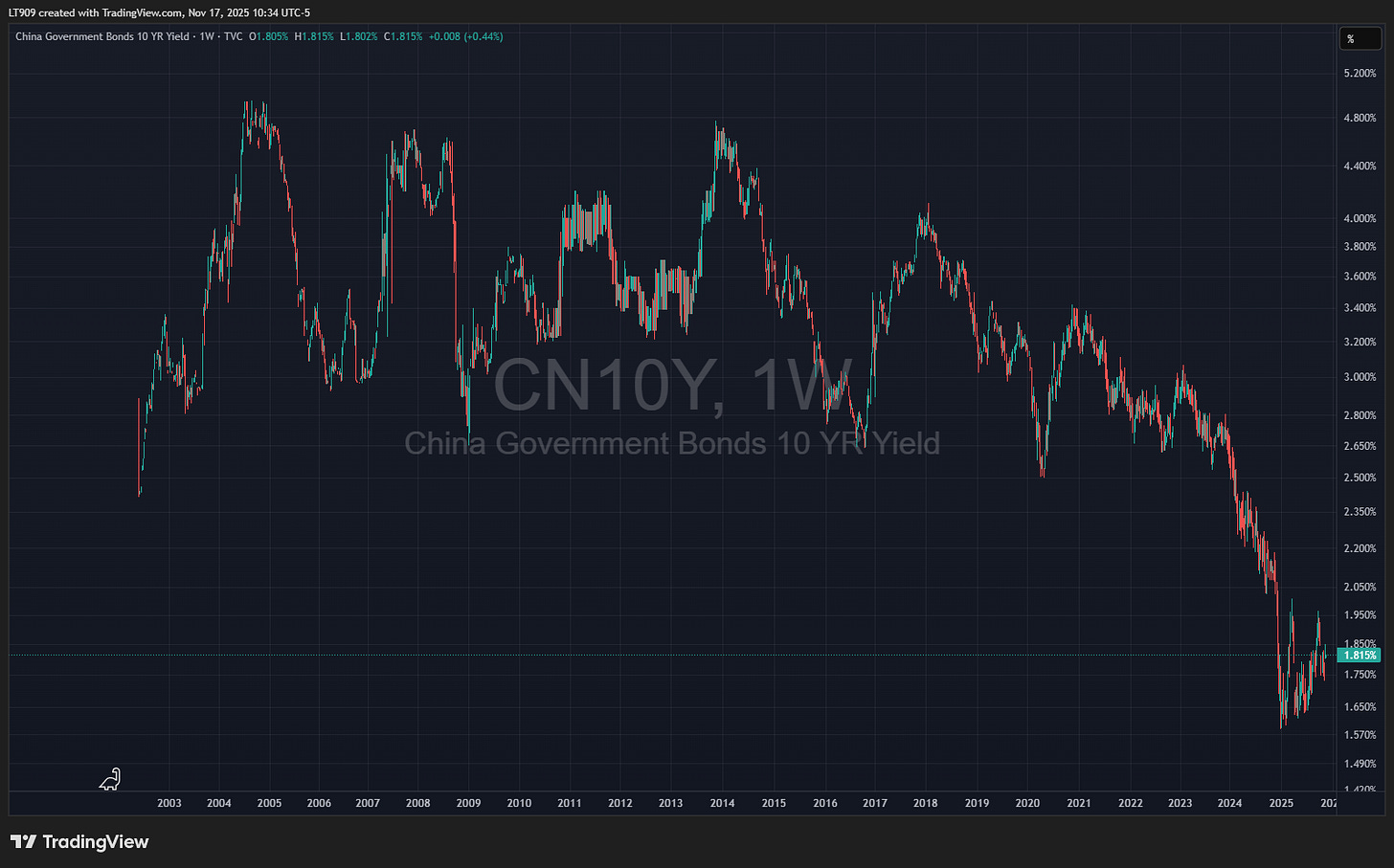The width and height of the screenshot is (1394, 868).
Task: Click the low value L1.802%
Action: pos(359,36)
